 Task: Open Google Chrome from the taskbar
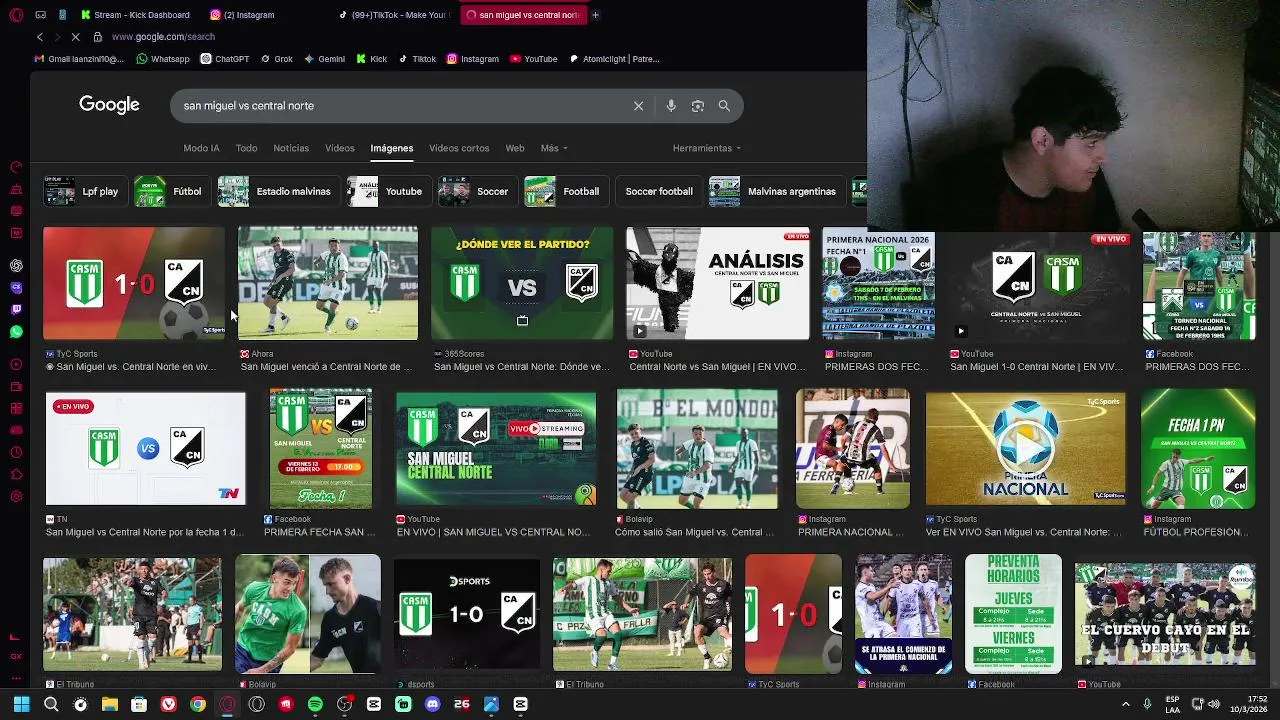pyautogui.click(x=198, y=704)
